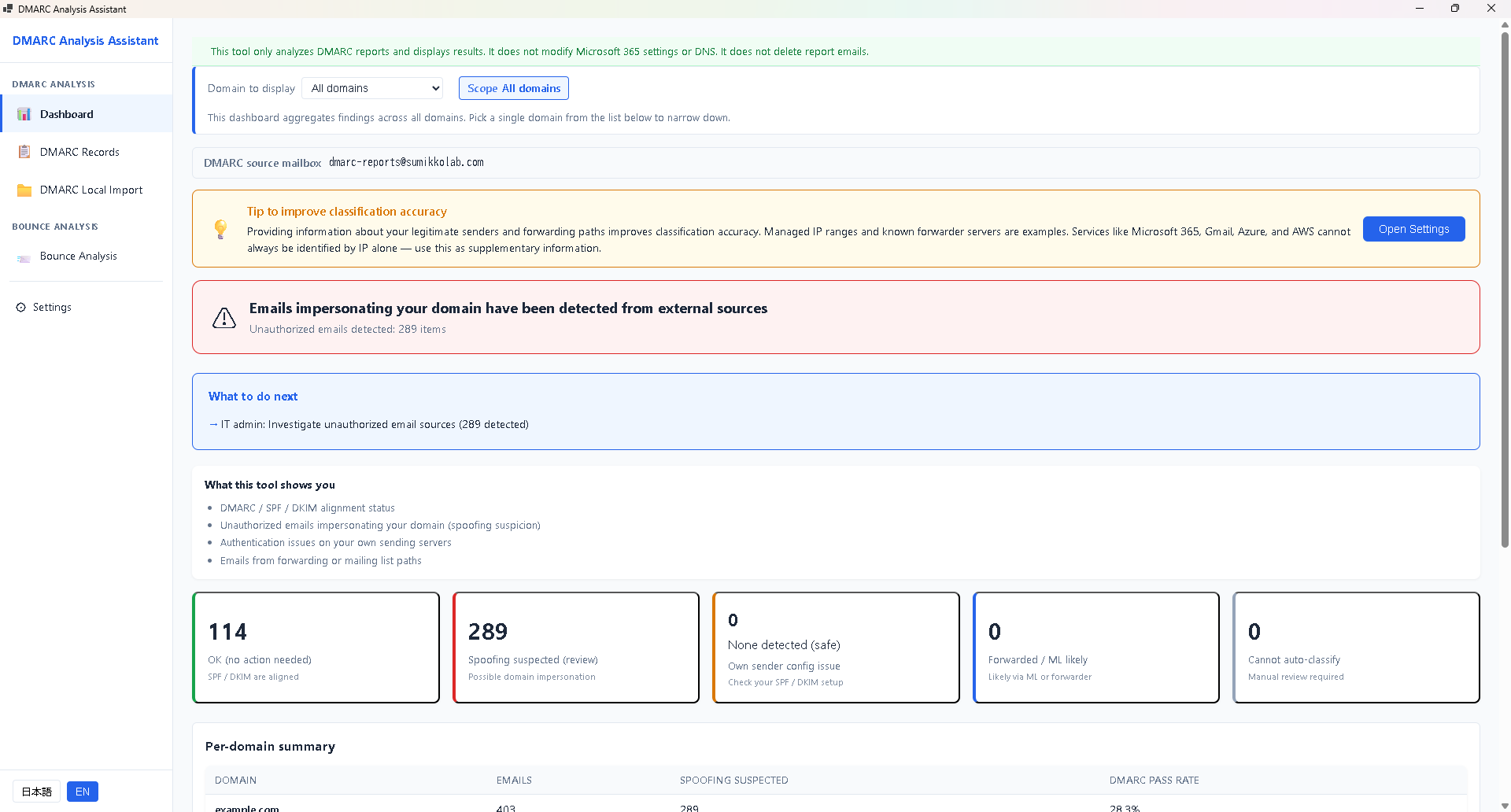Click the Scope All domains button

pyautogui.click(x=514, y=88)
